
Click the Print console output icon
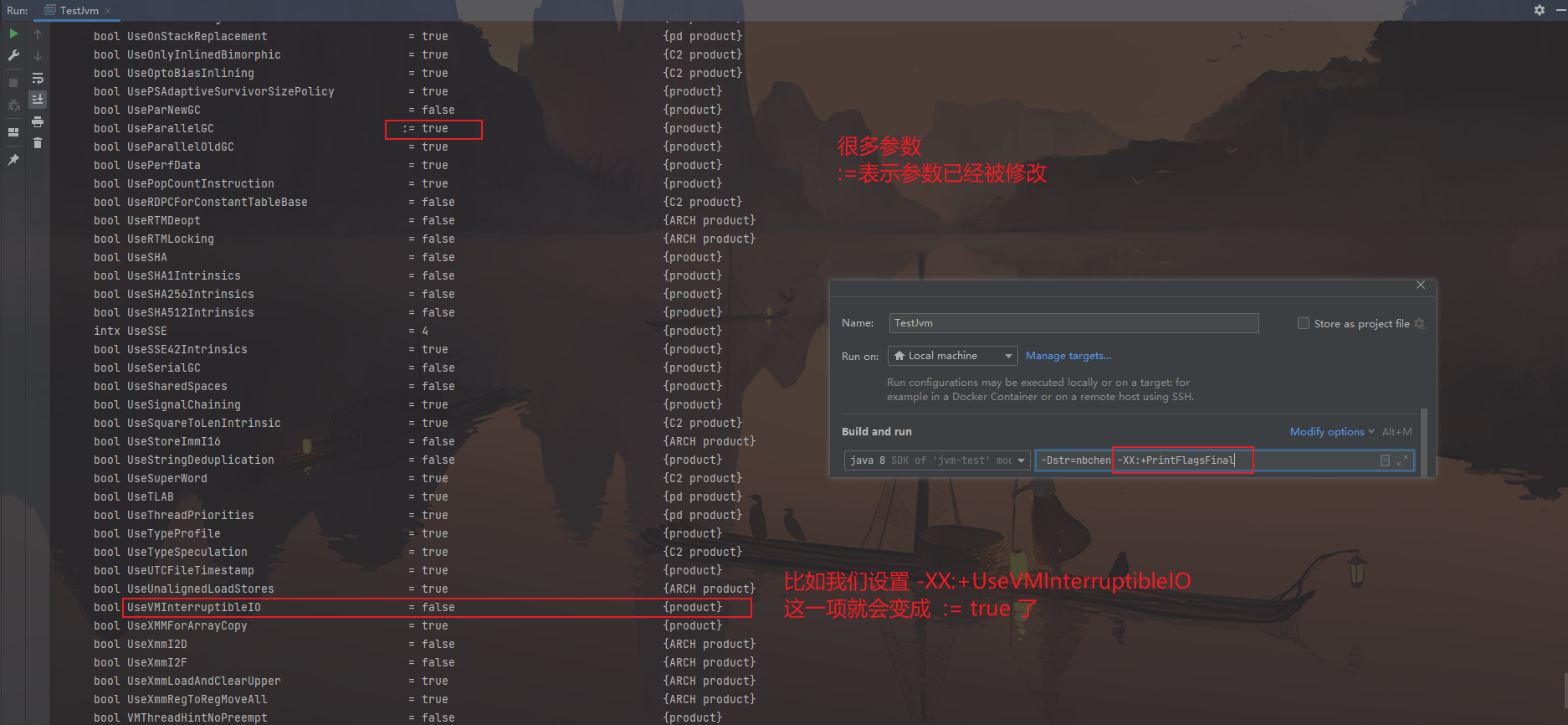coord(38,122)
